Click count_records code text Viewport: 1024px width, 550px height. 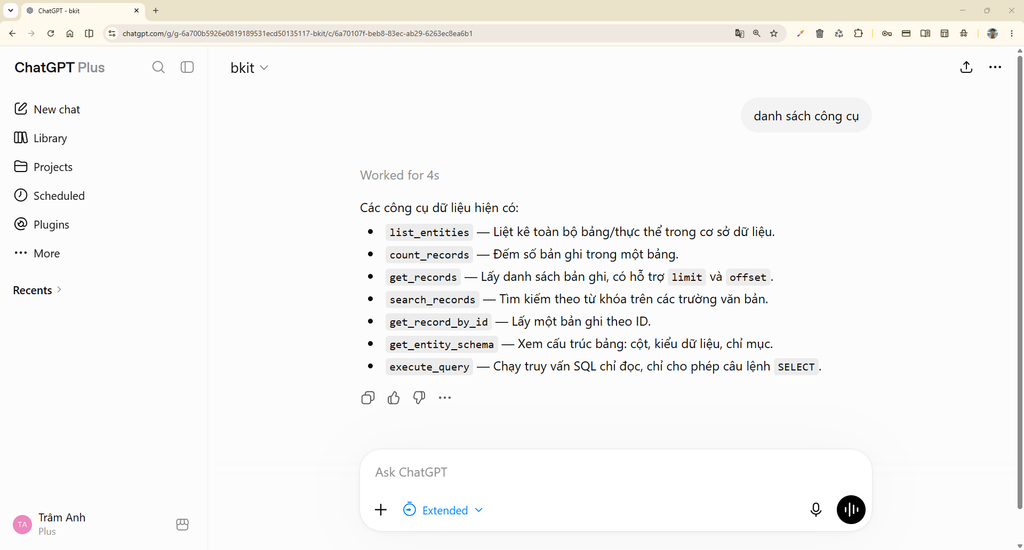[429, 255]
